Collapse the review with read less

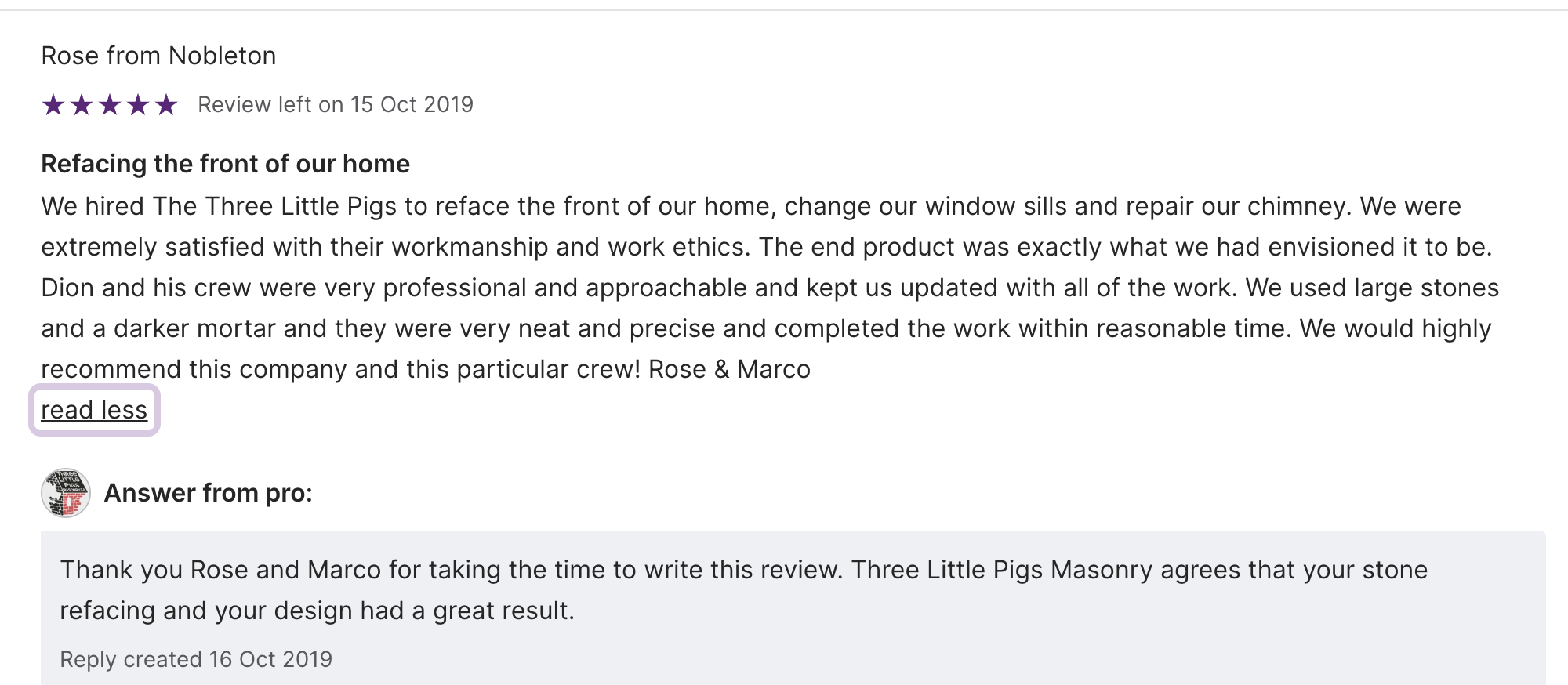94,410
